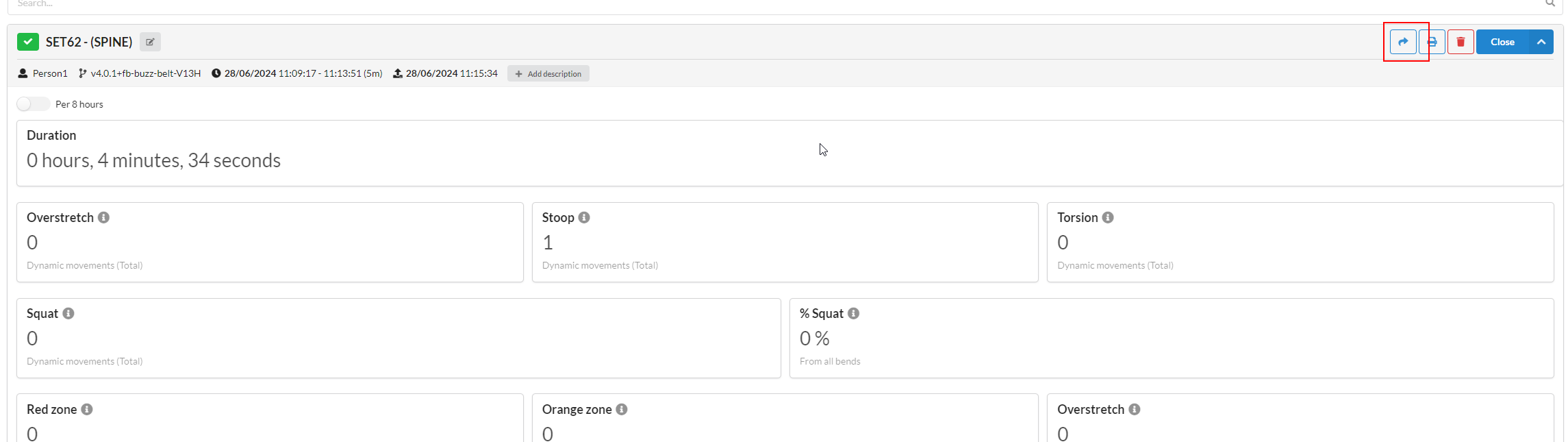Click the print icon button
Viewport: 1568px width, 442px height.
[1432, 42]
